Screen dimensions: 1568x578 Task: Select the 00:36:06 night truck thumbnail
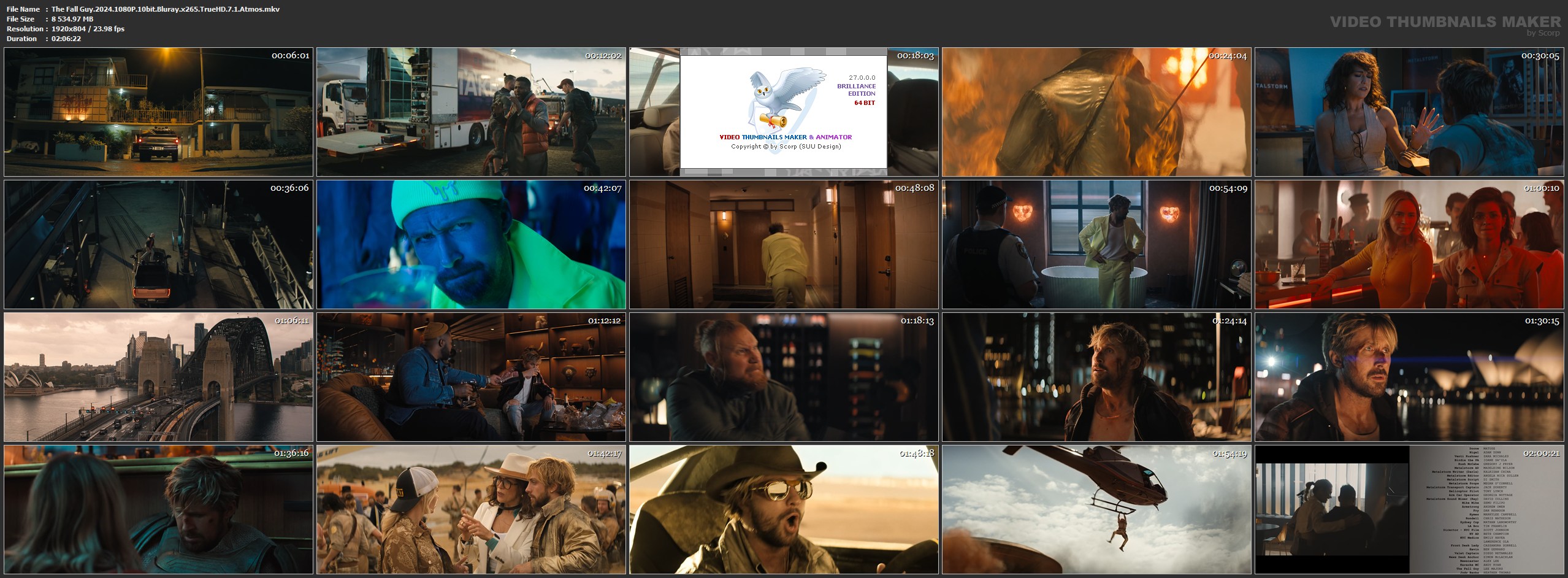pos(158,244)
